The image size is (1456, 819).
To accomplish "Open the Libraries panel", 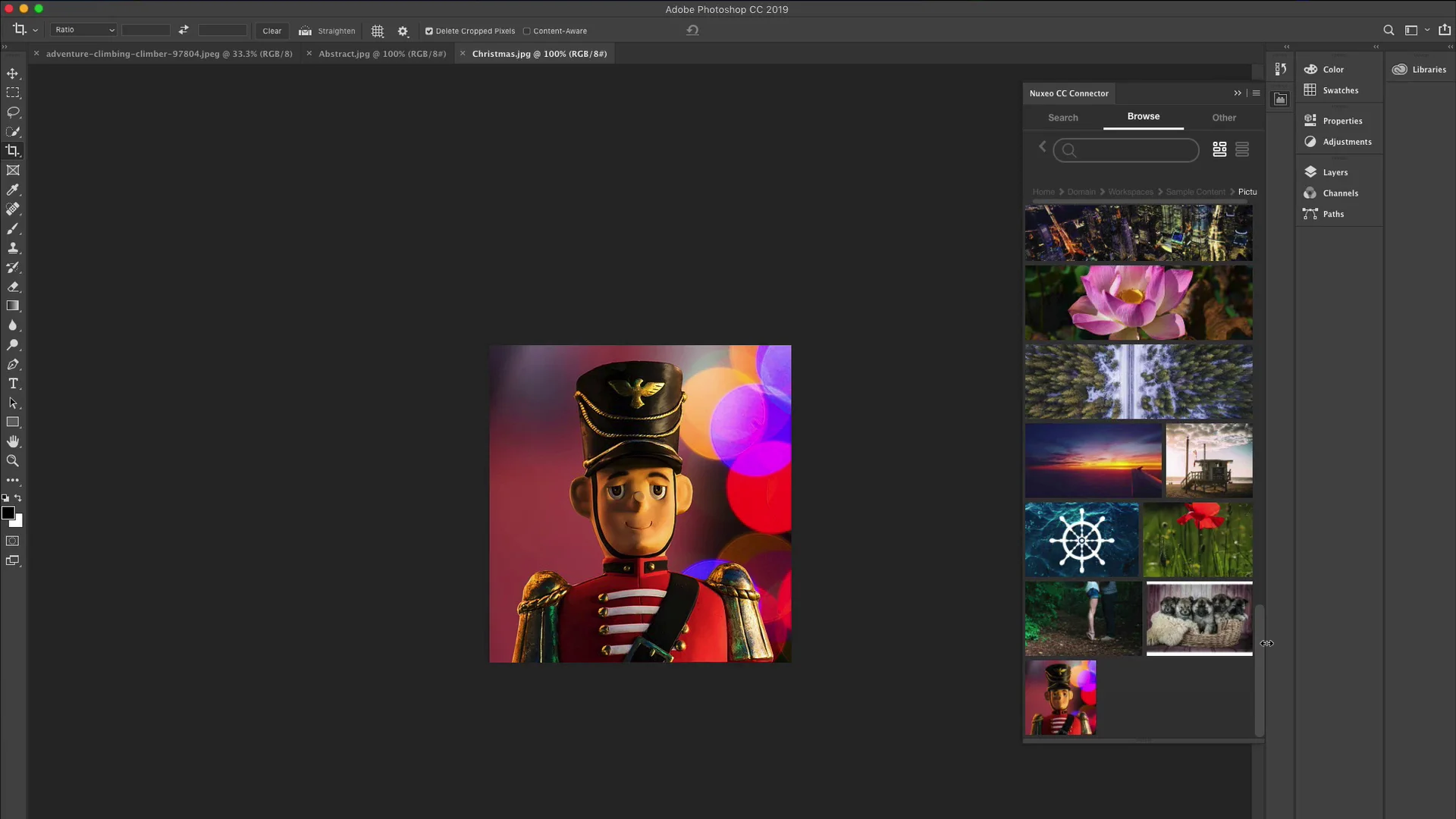I will [1420, 69].
